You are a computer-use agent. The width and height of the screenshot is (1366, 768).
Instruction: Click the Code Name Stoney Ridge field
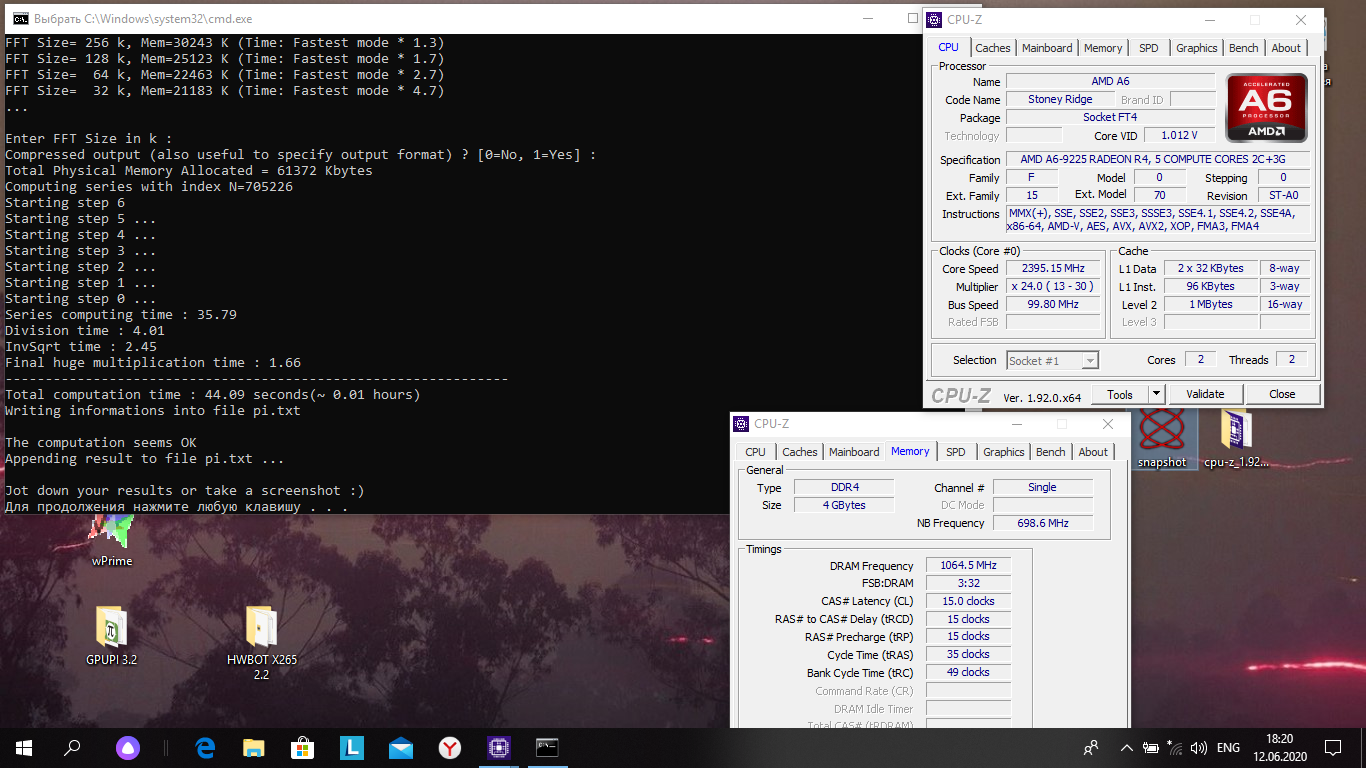(1060, 99)
